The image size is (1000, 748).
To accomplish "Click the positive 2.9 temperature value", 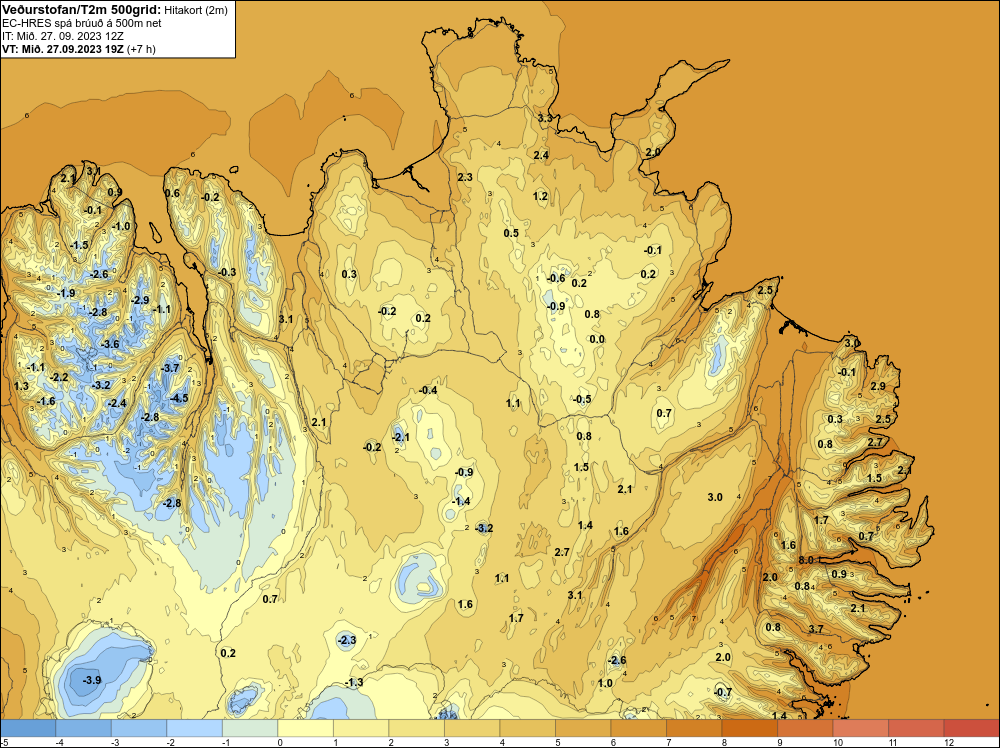I will coord(878,386).
